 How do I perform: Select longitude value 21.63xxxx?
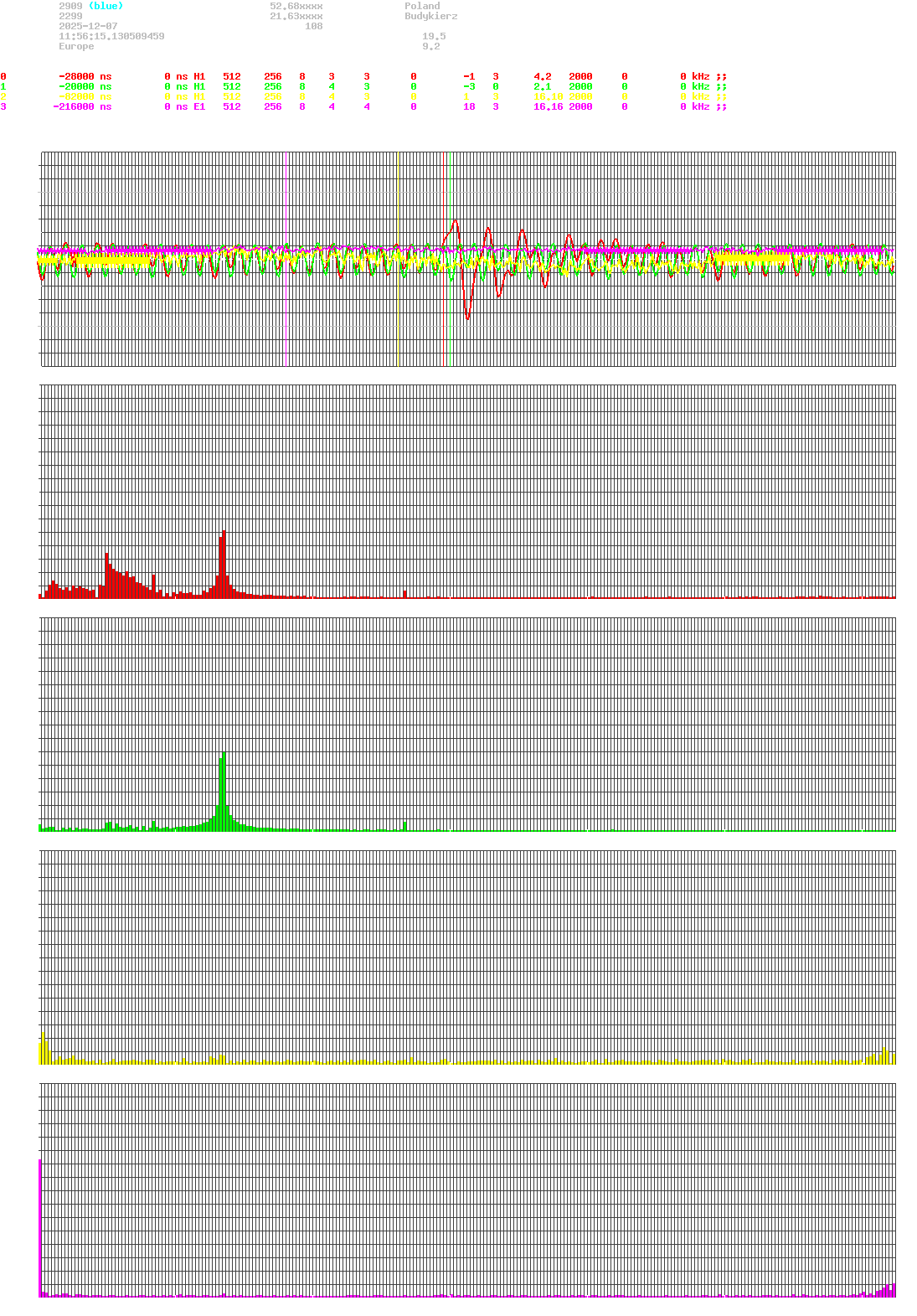[296, 16]
